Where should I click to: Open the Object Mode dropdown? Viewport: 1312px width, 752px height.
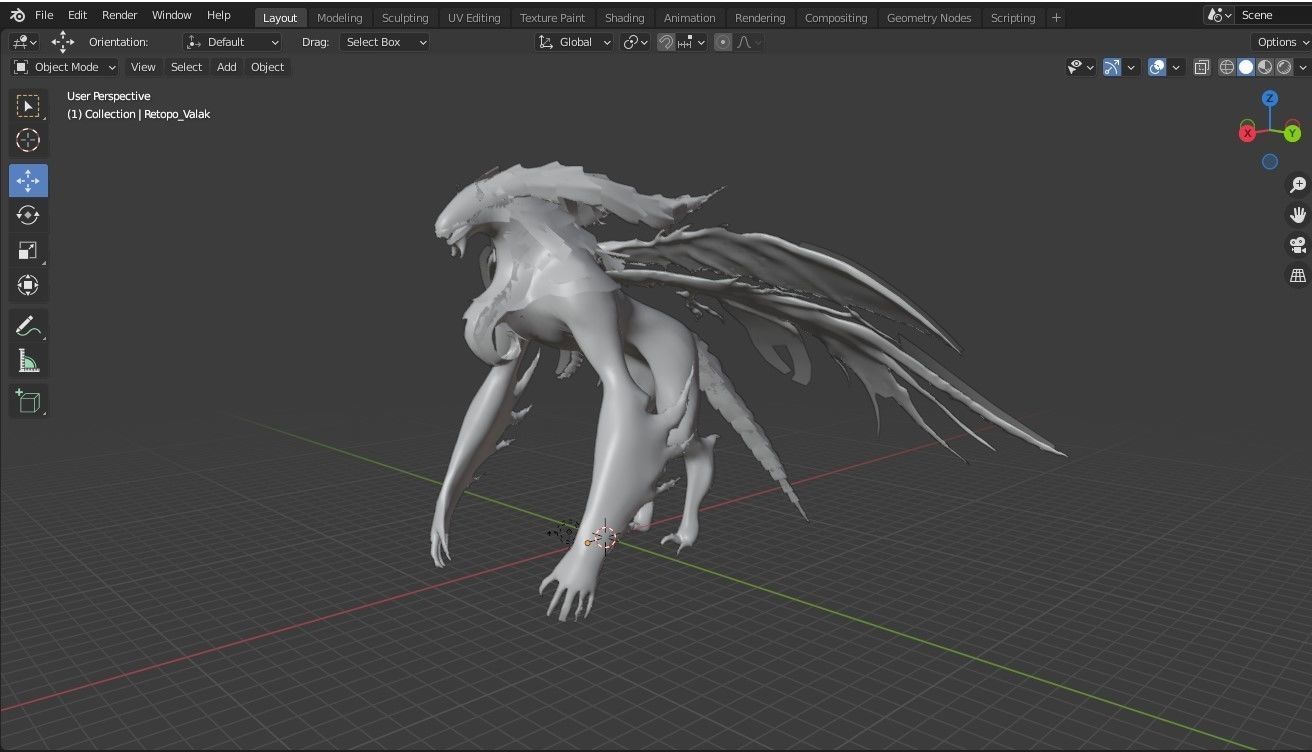65,67
